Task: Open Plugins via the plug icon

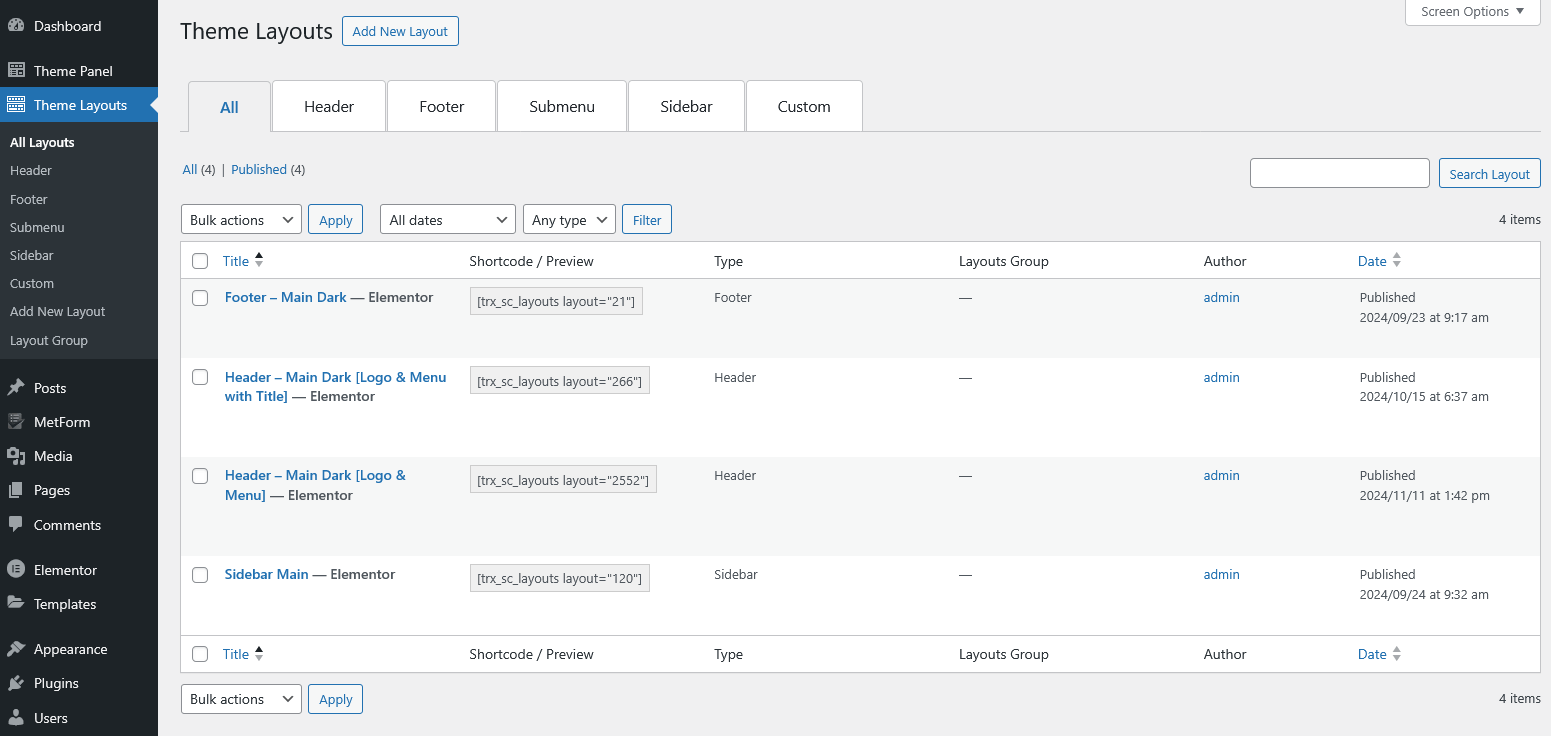Action: coord(16,683)
